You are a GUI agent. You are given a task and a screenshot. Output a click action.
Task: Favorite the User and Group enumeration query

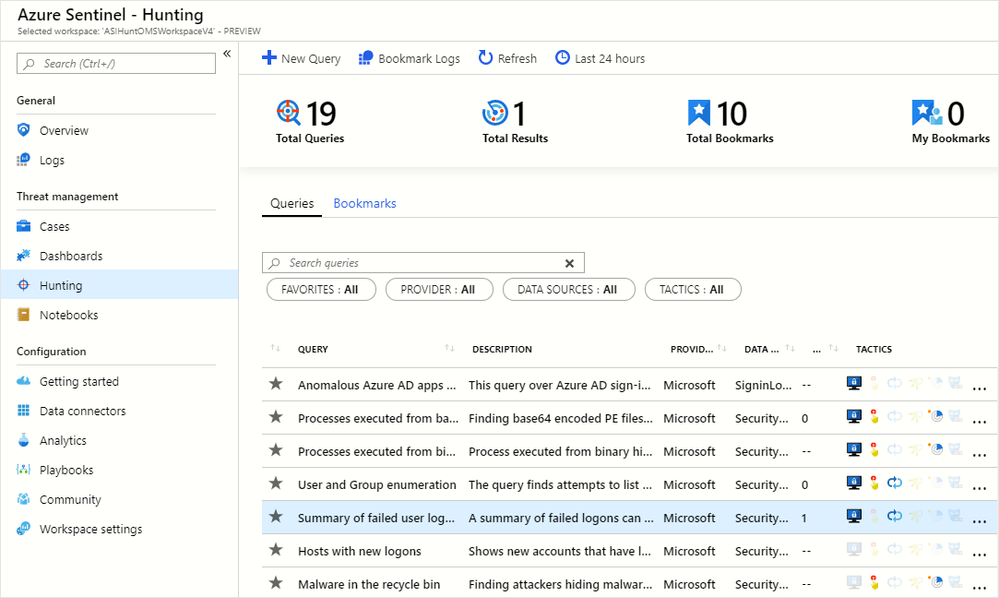tap(275, 483)
